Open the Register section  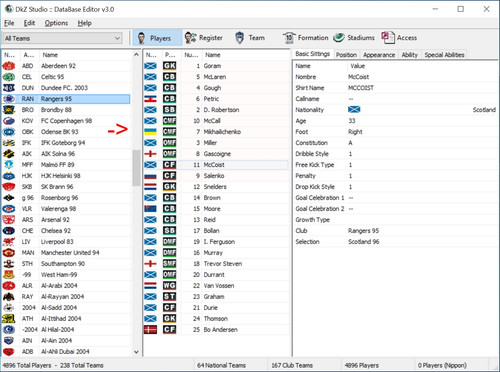pyautogui.click(x=204, y=38)
